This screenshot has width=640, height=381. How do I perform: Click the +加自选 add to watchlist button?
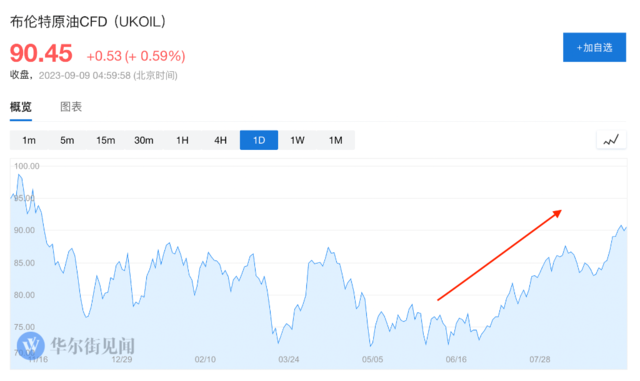[x=594, y=47]
